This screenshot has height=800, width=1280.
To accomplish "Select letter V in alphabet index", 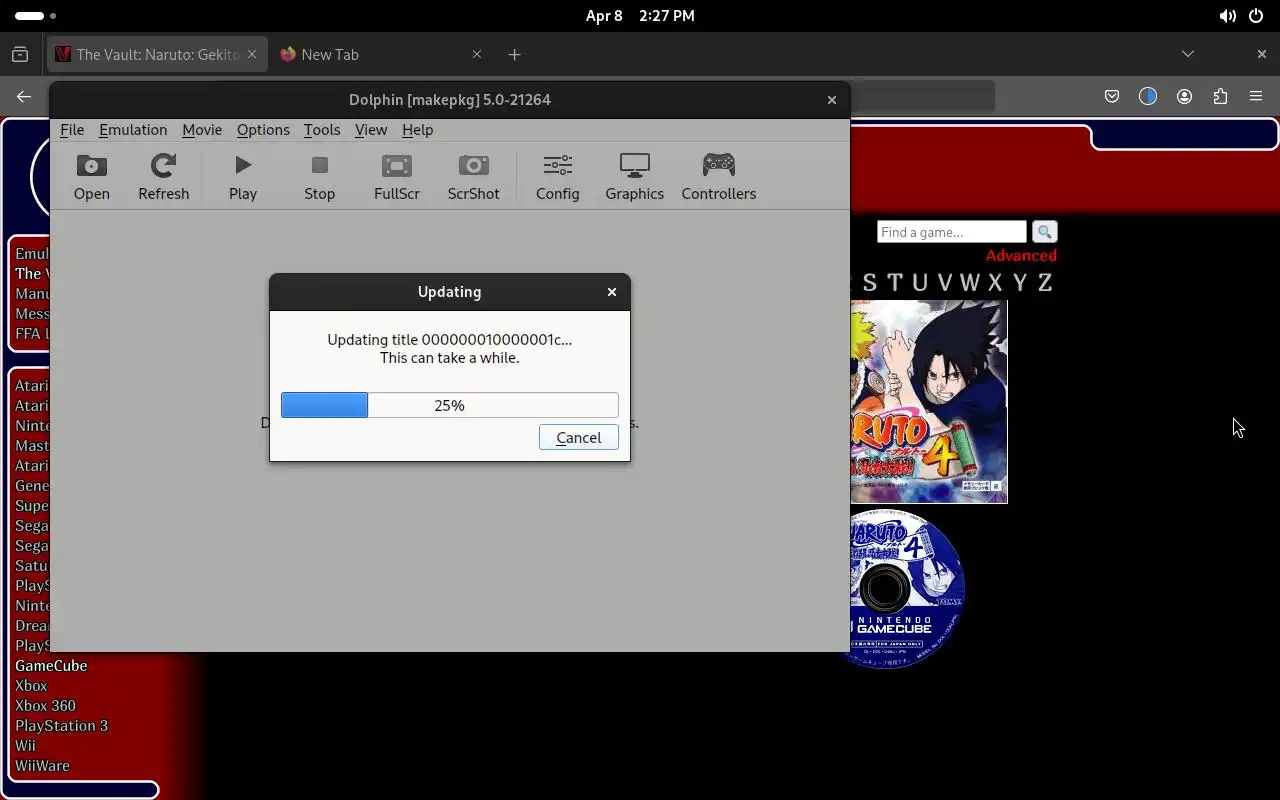I will tap(944, 283).
